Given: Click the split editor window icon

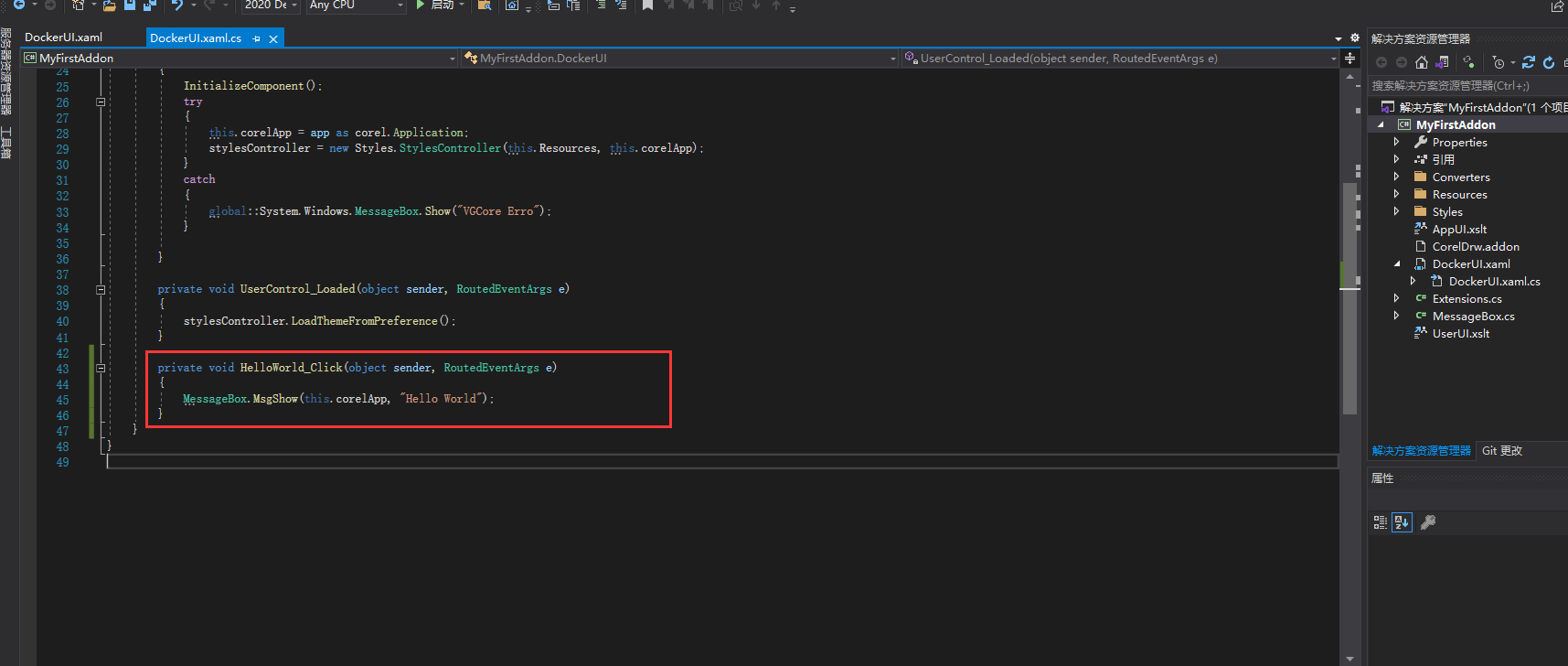Looking at the screenshot, I should (x=1349, y=59).
